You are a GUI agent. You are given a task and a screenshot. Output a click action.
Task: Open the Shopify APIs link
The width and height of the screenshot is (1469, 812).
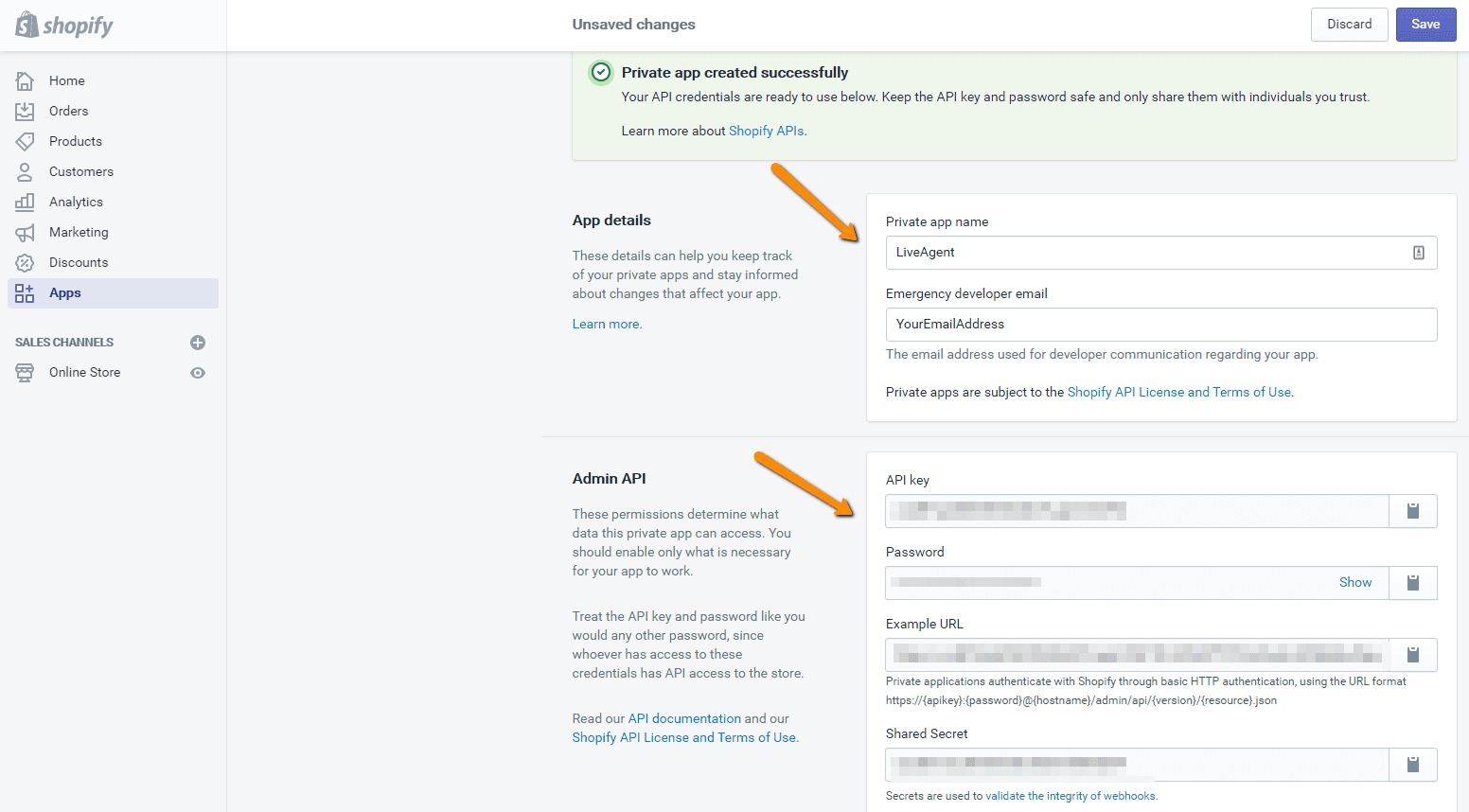point(766,131)
